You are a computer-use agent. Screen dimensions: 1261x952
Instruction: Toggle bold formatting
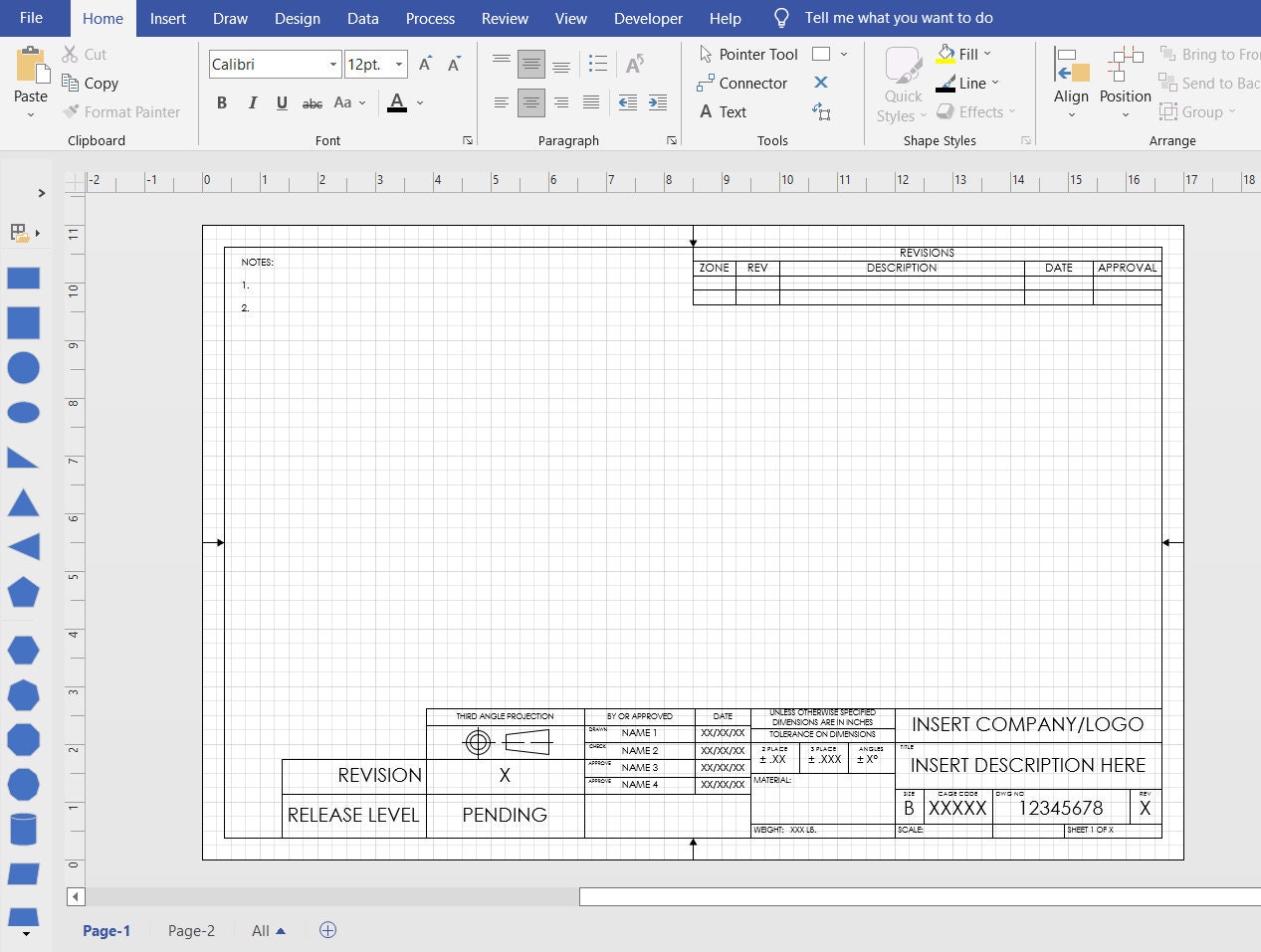click(x=221, y=102)
